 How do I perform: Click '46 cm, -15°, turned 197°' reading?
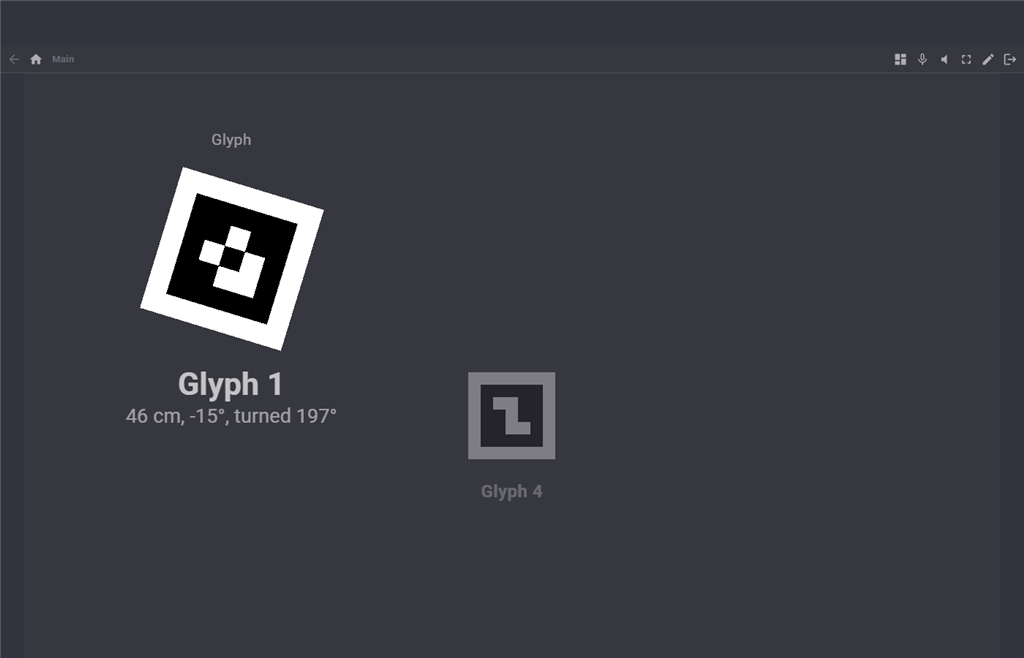231,416
